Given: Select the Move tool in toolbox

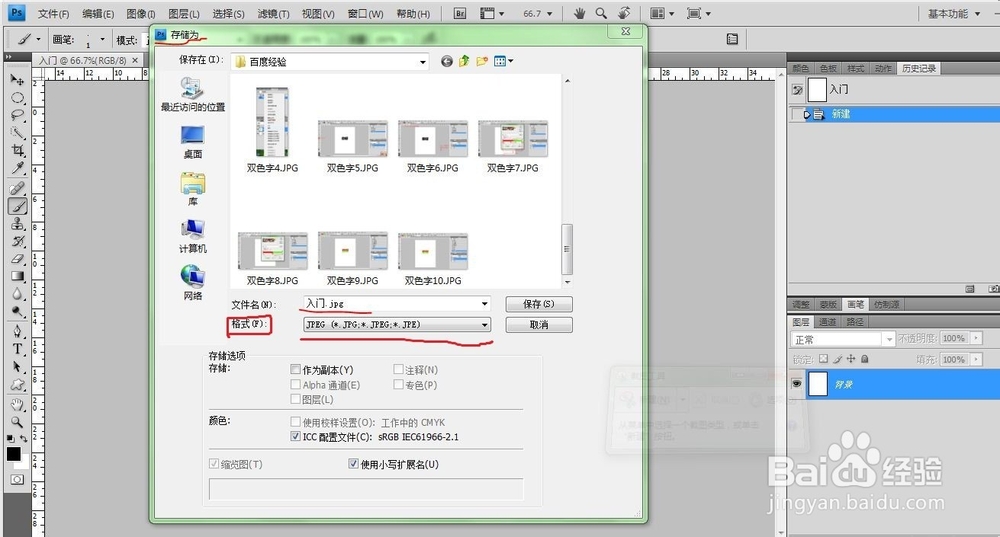Looking at the screenshot, I should pos(17,80).
